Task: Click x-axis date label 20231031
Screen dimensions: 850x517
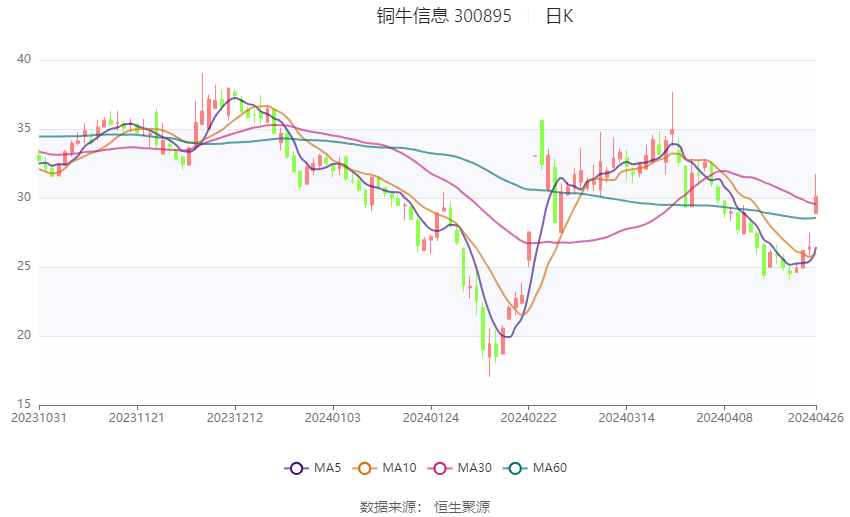Action: click(38, 418)
